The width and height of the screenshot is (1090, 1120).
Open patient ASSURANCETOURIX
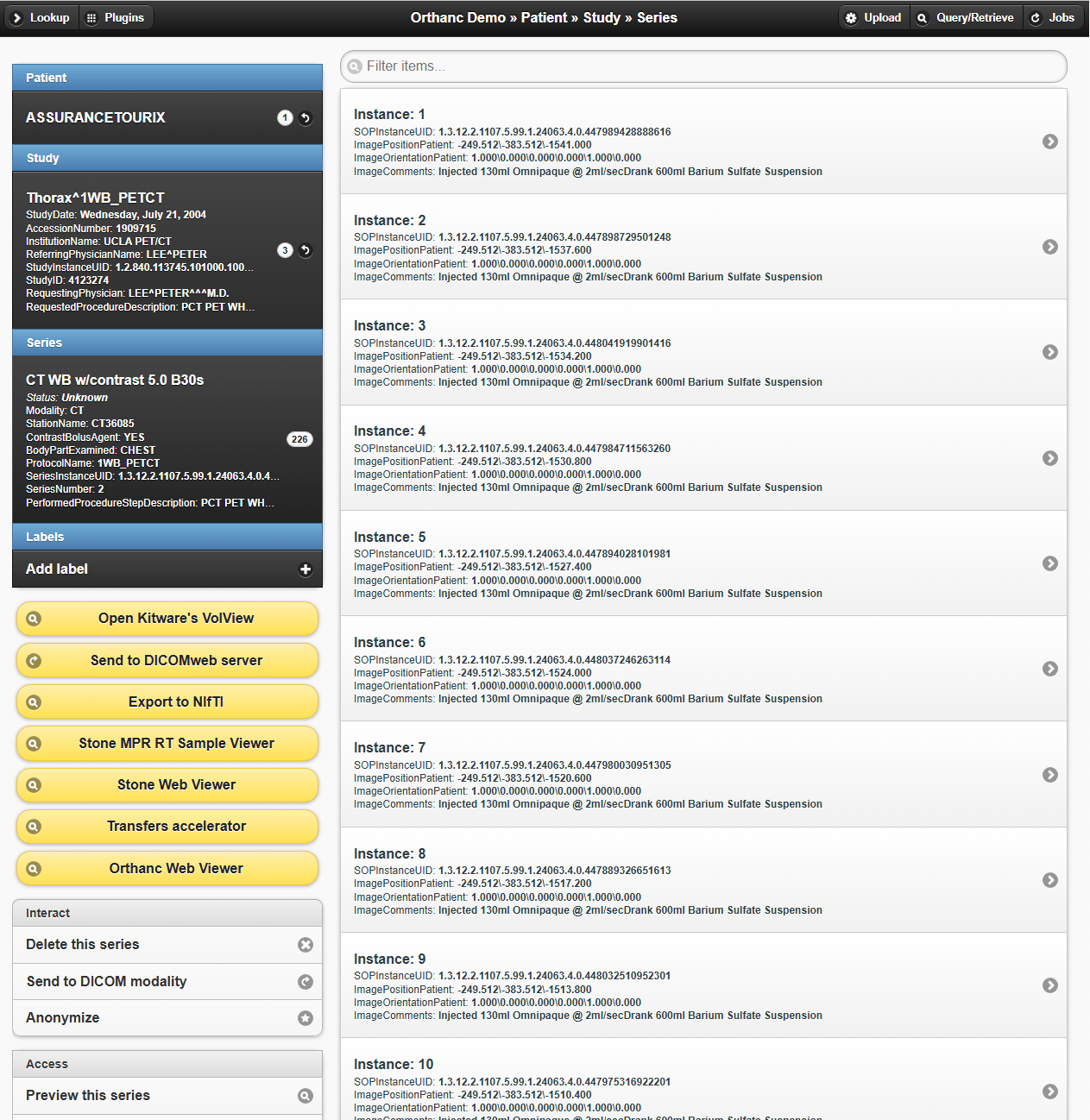[167, 117]
